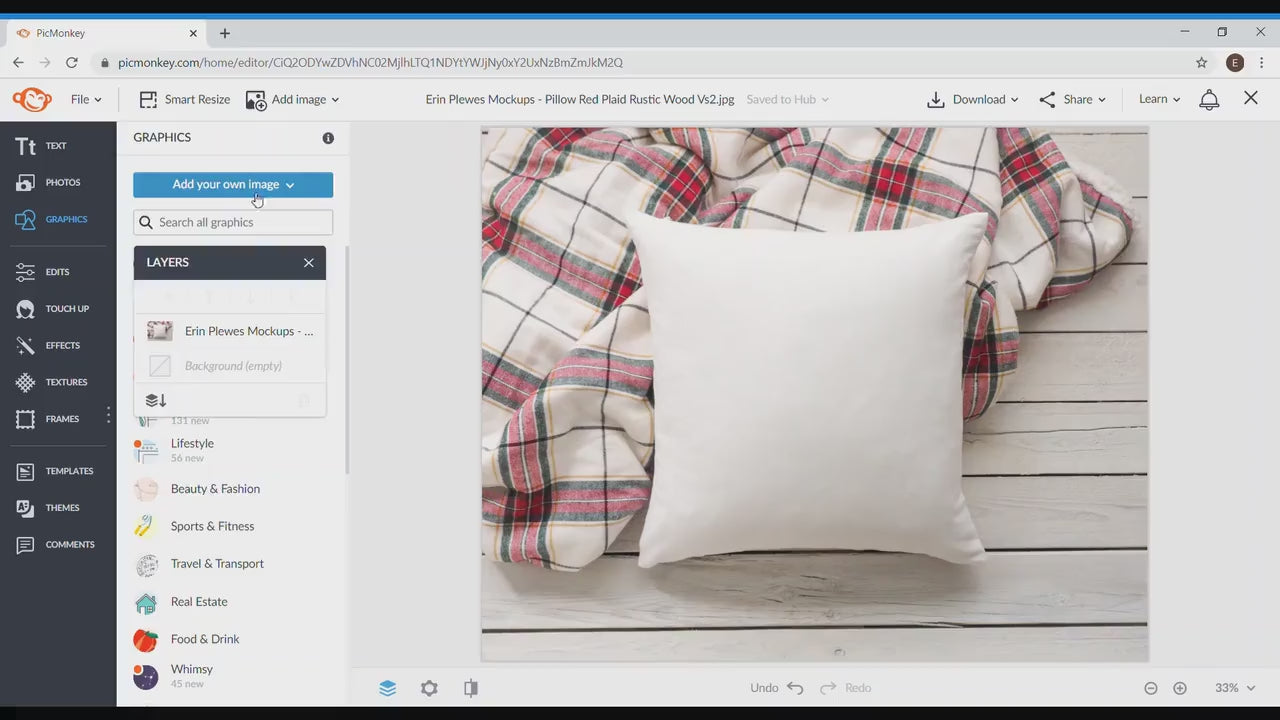Open the Download dropdown menu
The height and width of the screenshot is (720, 1280).
tap(973, 99)
